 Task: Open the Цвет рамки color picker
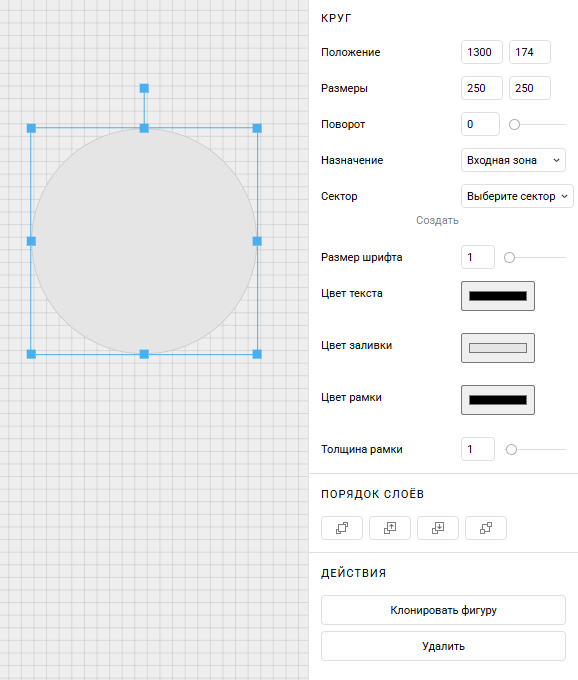[x=498, y=400]
